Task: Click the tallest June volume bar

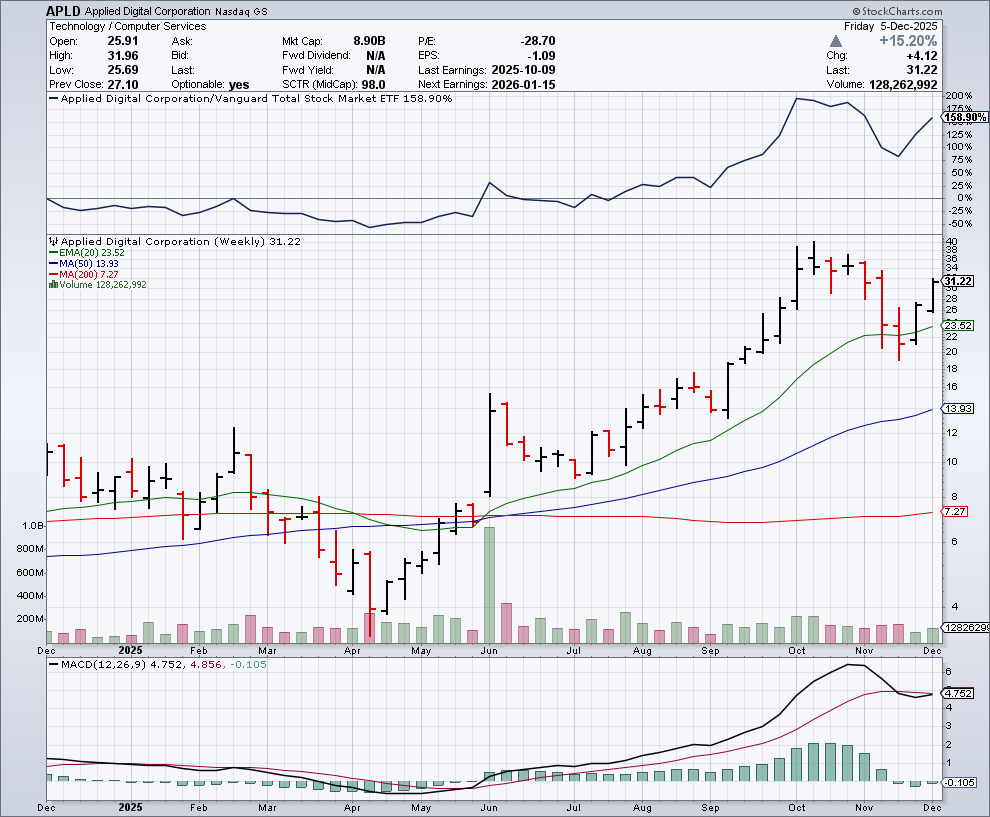Action: pyautogui.click(x=489, y=584)
